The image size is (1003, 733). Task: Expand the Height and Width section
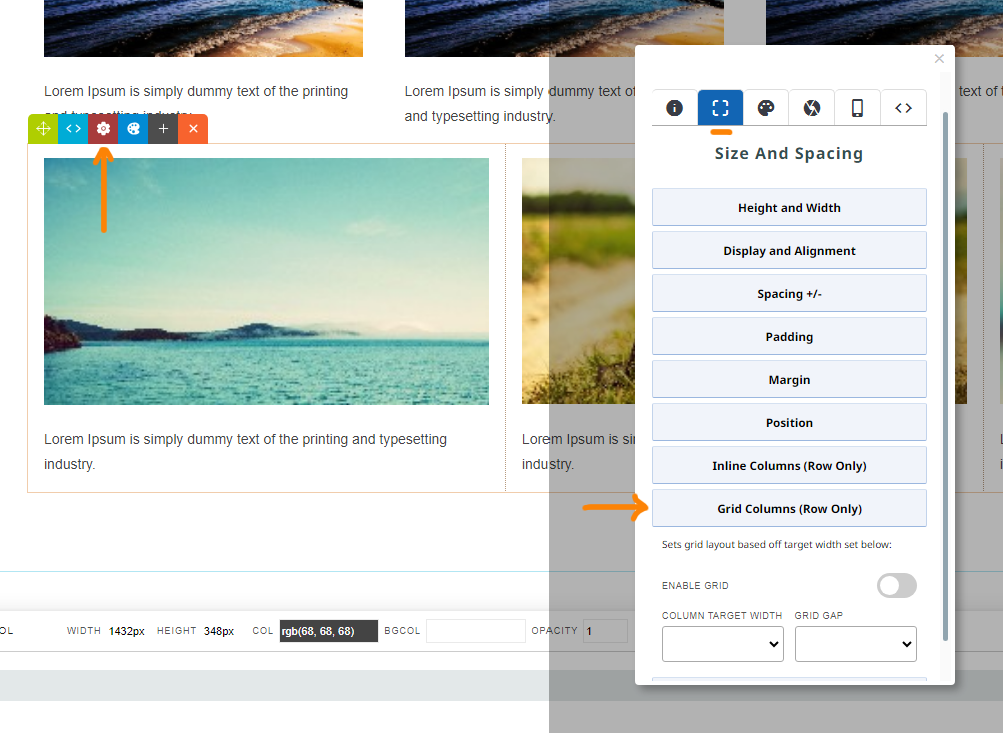pos(789,208)
